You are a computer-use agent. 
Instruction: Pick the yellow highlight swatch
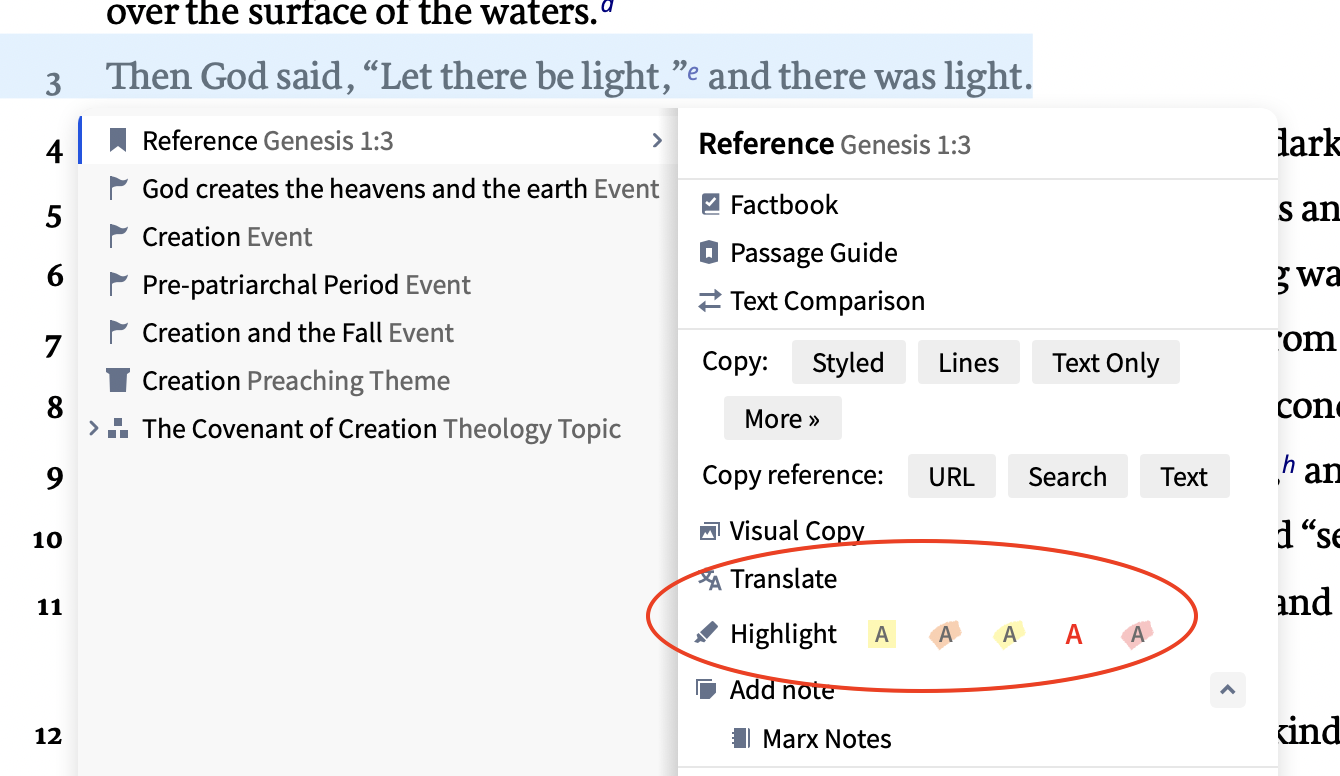click(880, 633)
